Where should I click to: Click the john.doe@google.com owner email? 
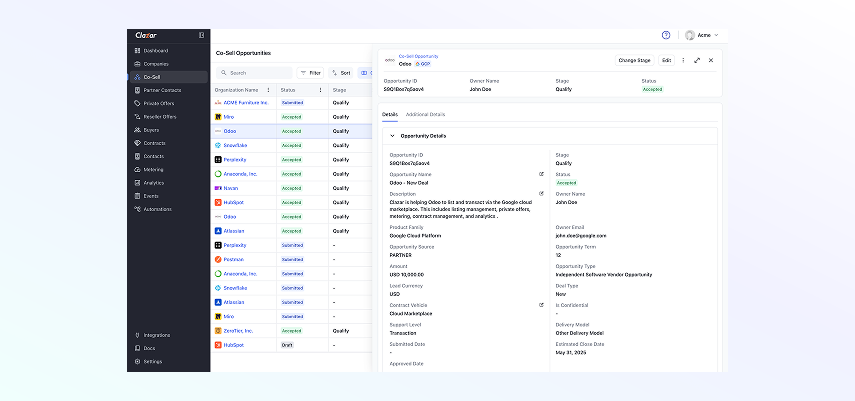pos(581,236)
